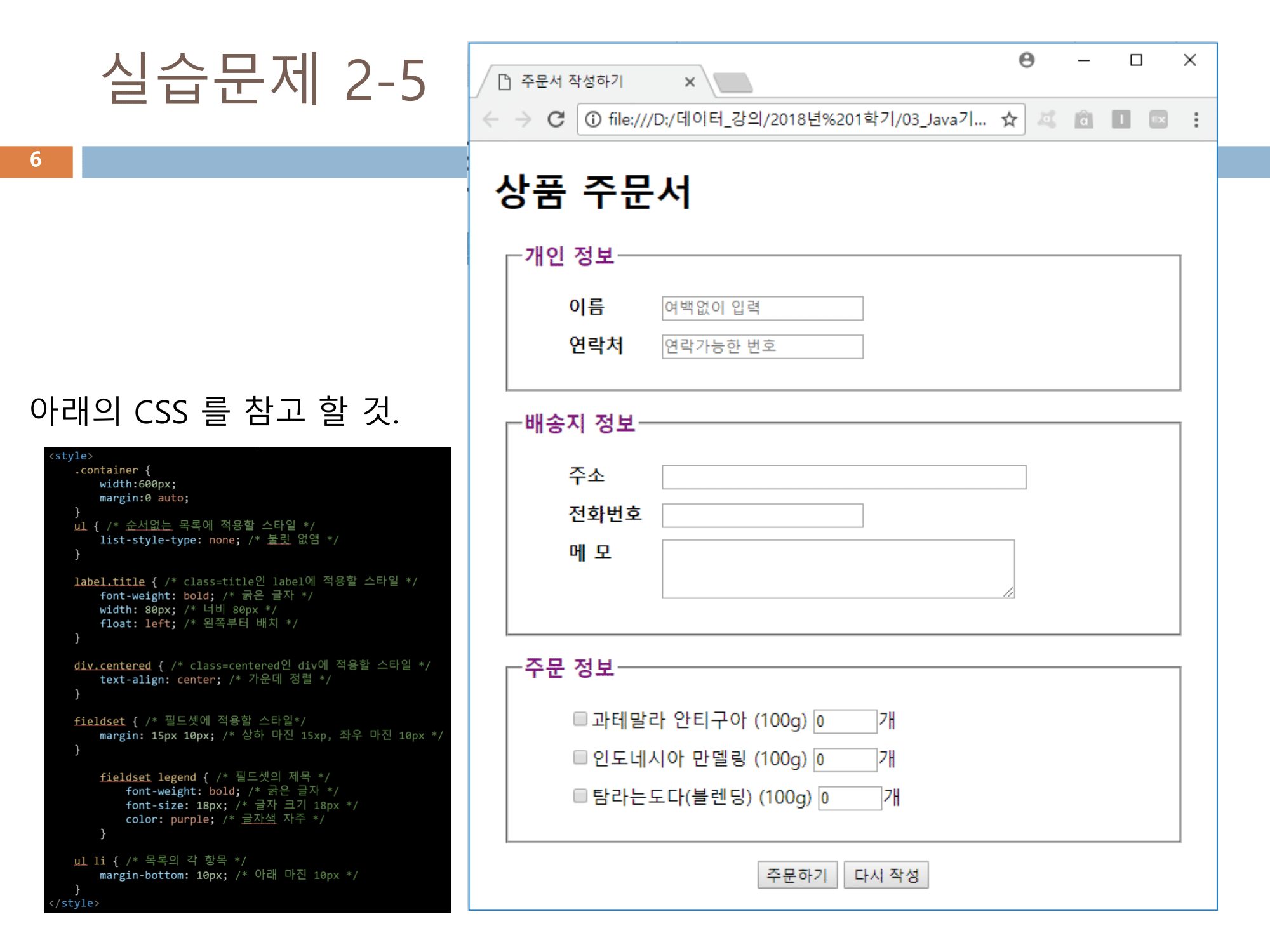Click the 탐라는도다 quantity field
The width and height of the screenshot is (1270, 952).
[850, 798]
